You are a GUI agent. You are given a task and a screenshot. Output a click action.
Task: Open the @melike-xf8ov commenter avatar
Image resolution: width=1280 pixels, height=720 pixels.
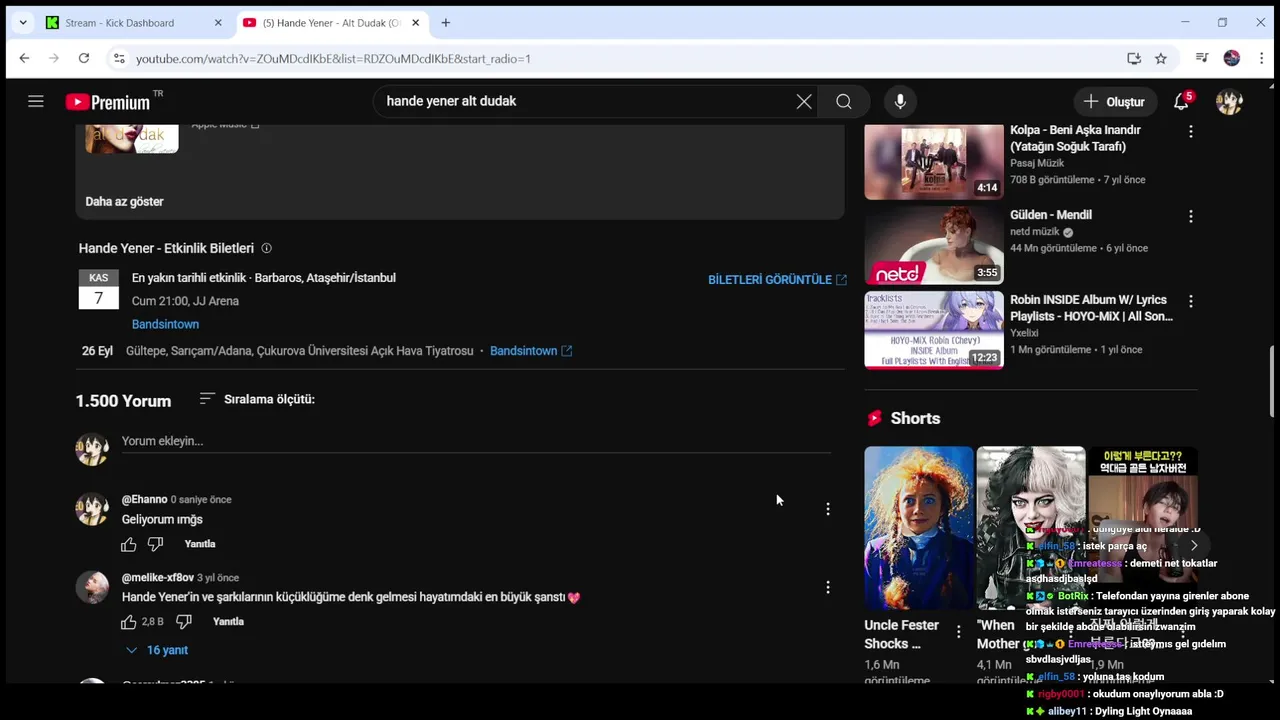click(92, 587)
